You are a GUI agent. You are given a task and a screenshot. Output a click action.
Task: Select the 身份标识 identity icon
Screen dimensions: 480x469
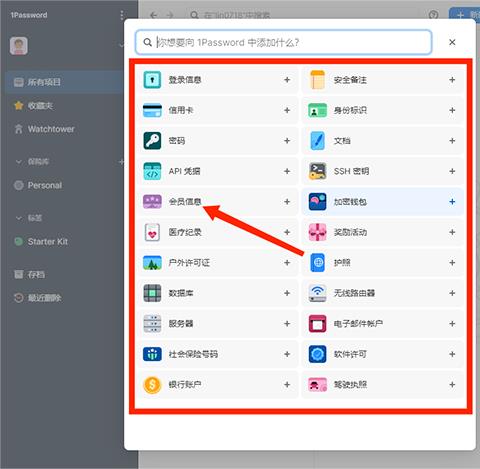[x=317, y=110]
